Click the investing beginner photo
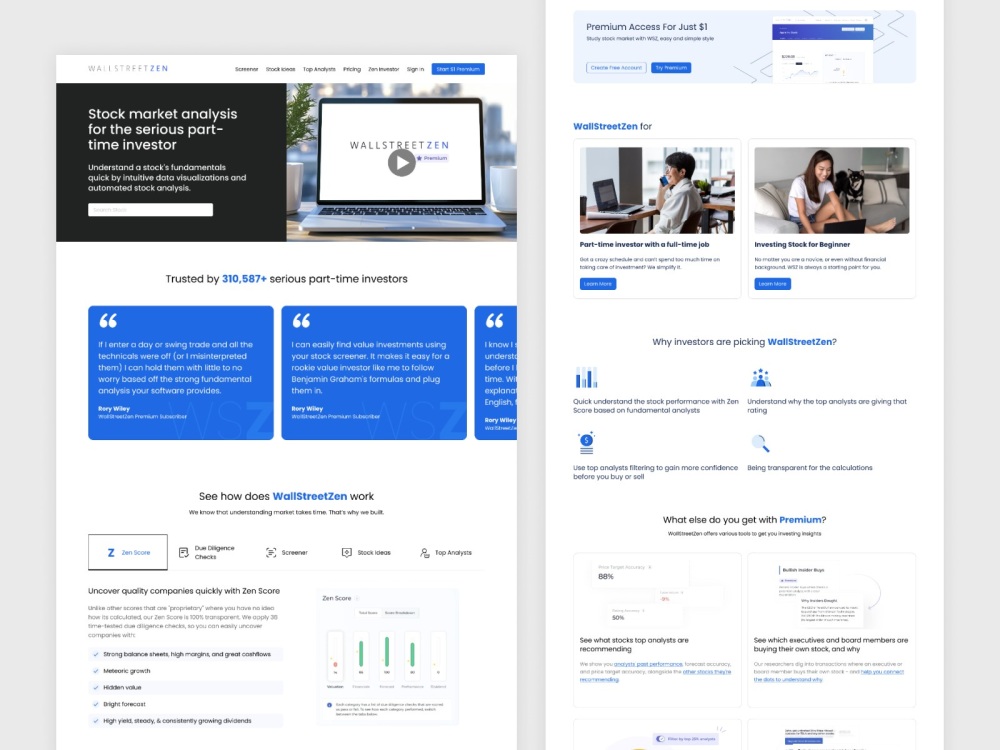 click(832, 191)
